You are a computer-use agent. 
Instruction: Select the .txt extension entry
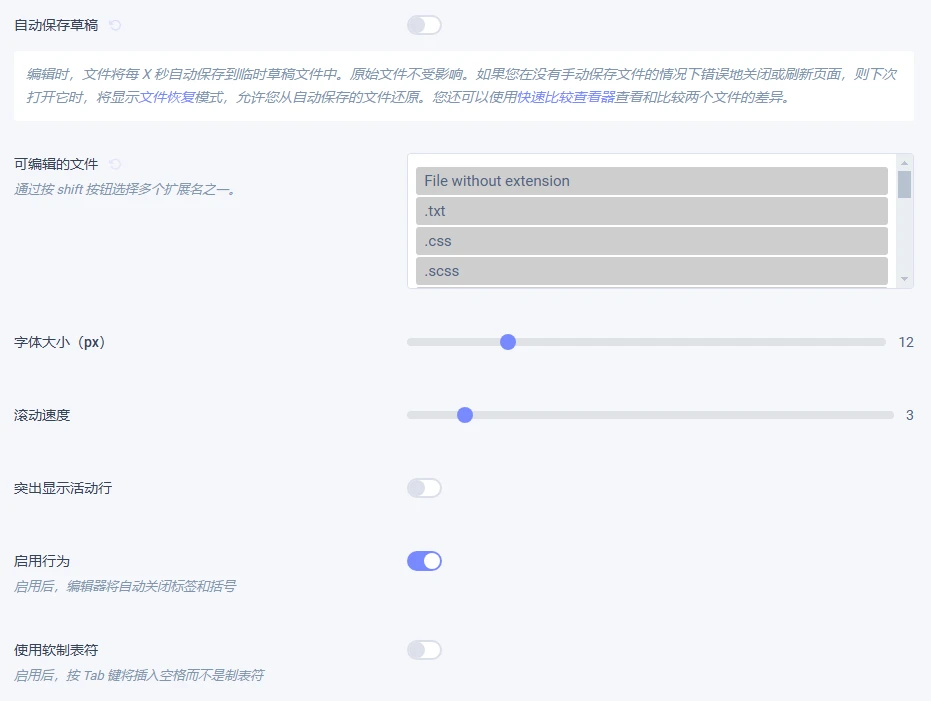point(650,211)
